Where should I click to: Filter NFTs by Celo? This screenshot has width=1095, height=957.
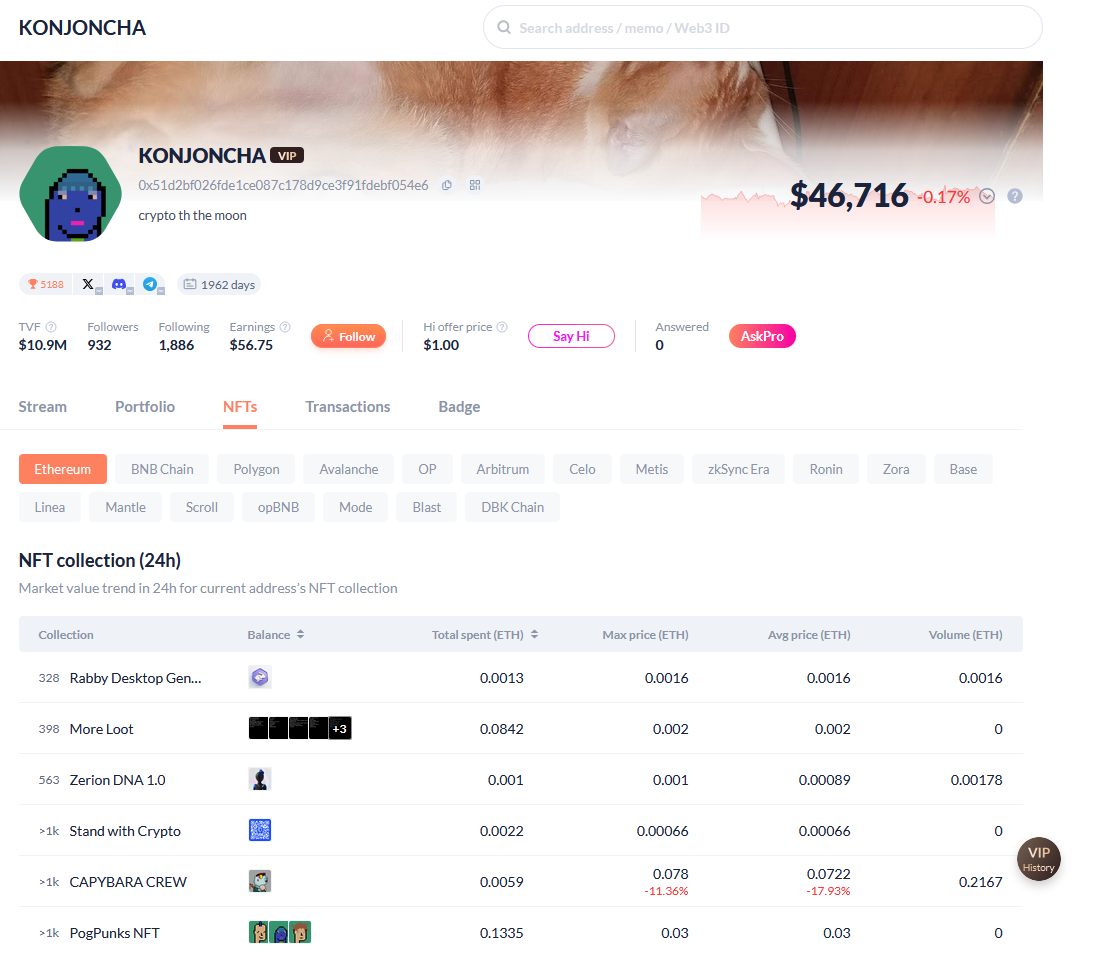[582, 469]
